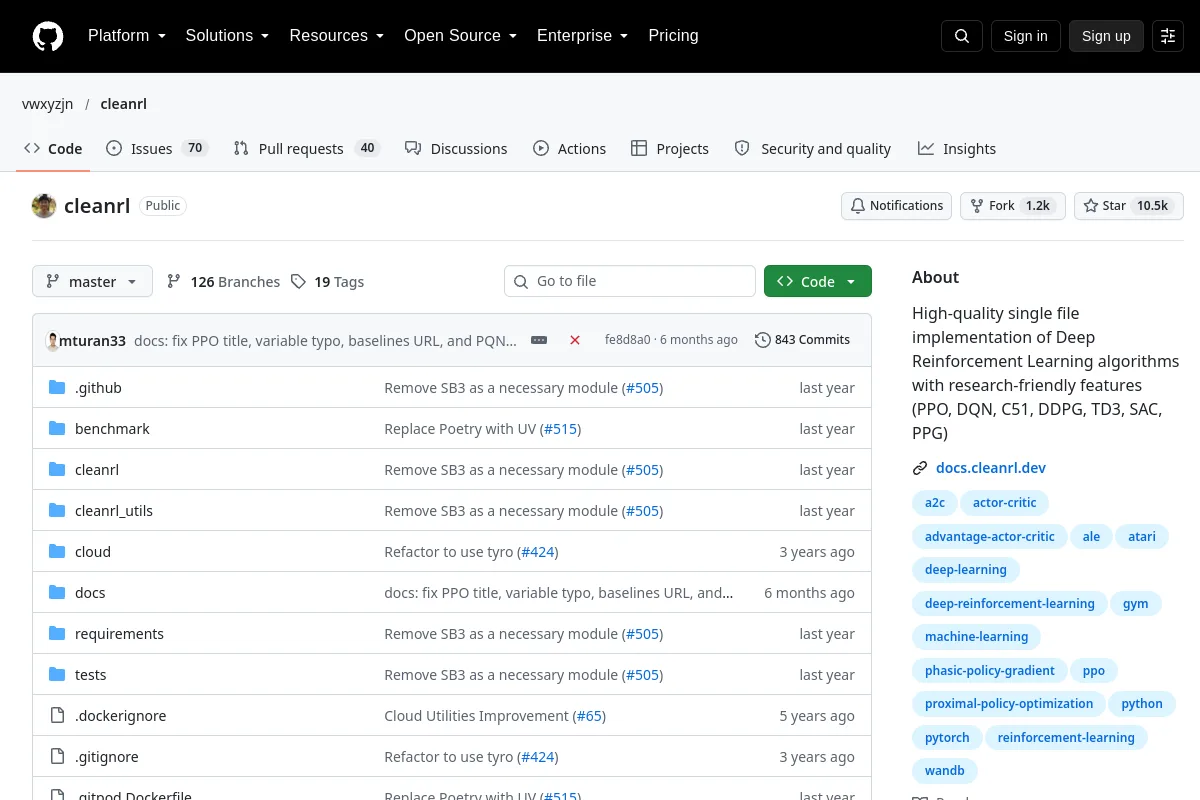Fork the repository with Fork button

[1012, 206]
